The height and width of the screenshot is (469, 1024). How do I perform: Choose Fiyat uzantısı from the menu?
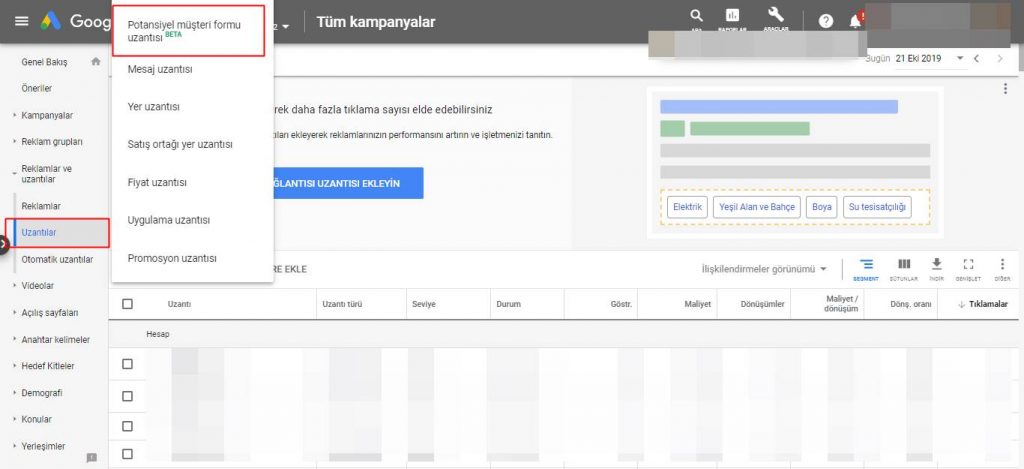point(157,182)
